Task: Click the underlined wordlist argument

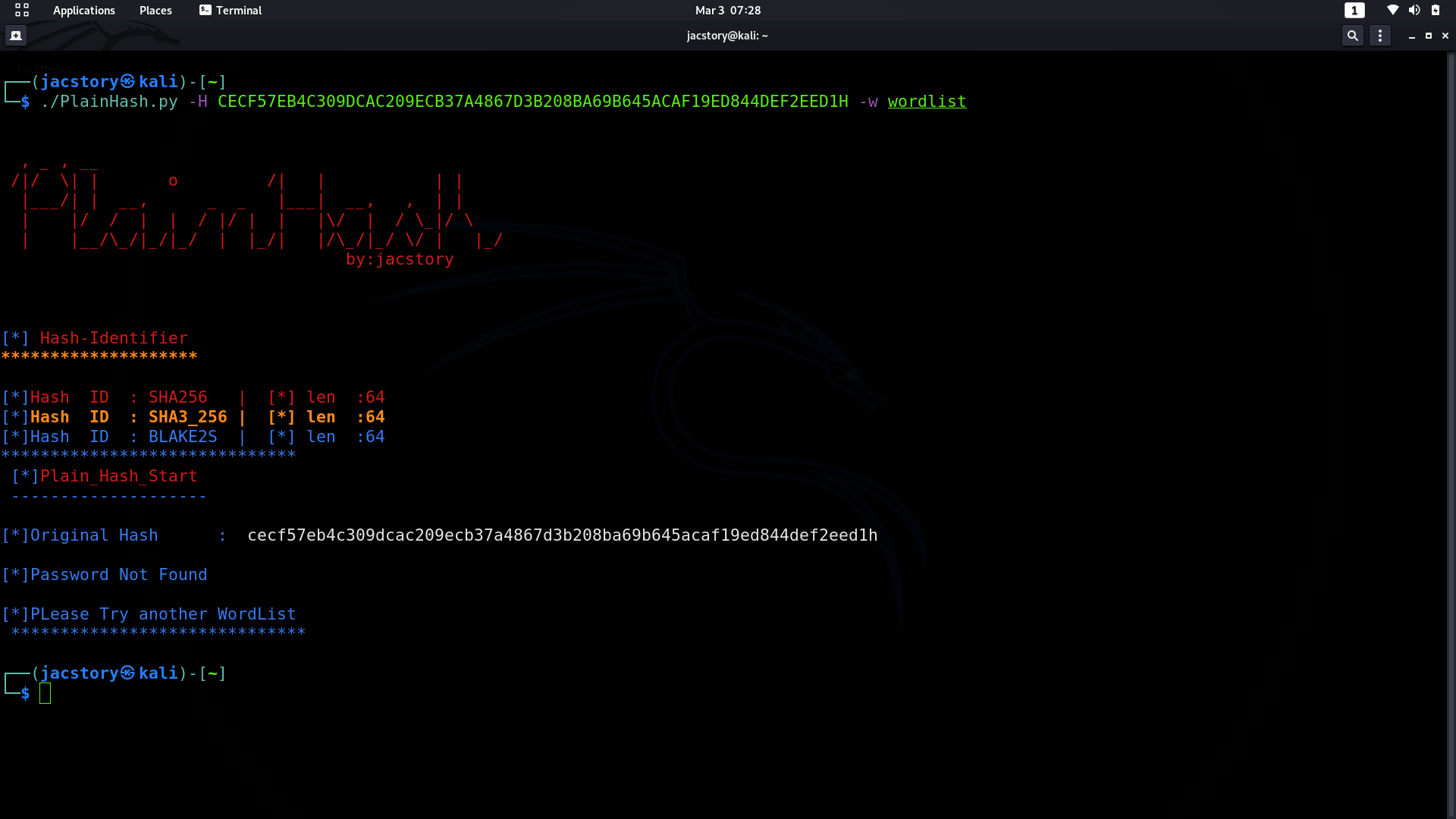Action: (927, 102)
